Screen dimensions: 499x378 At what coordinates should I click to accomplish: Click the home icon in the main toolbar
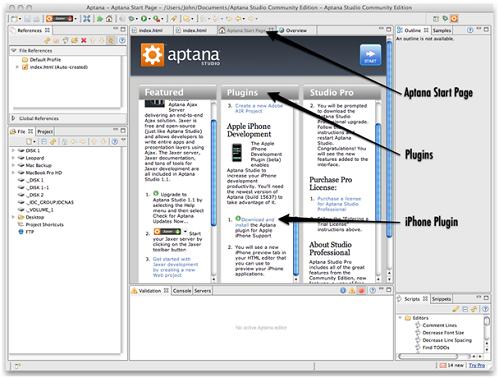tap(109, 19)
